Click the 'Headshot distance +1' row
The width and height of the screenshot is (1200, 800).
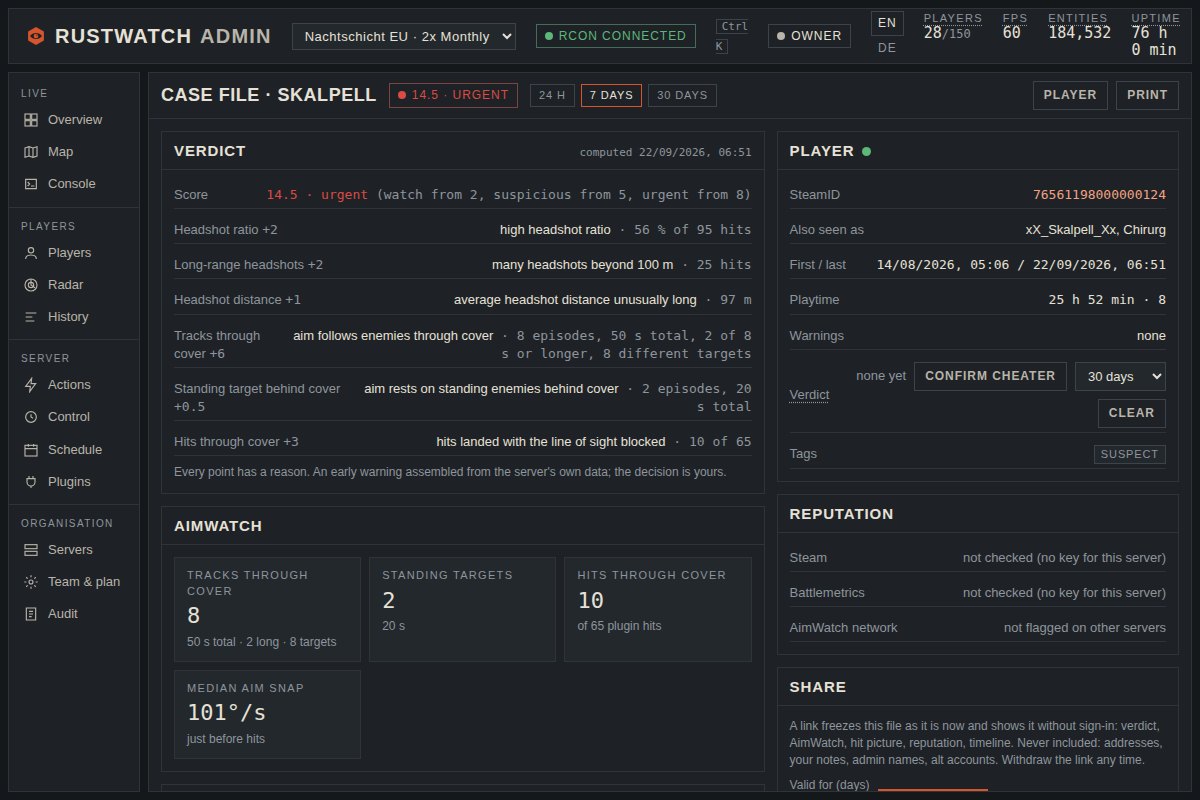coord(462,300)
